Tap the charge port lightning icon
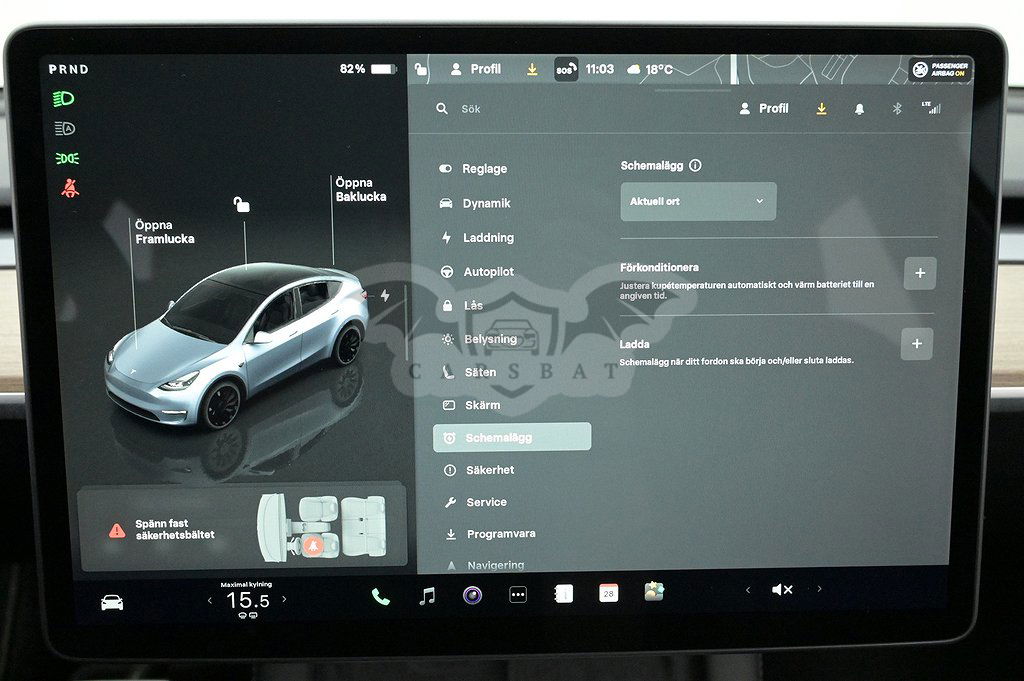This screenshot has height=681, width=1024. pyautogui.click(x=385, y=296)
